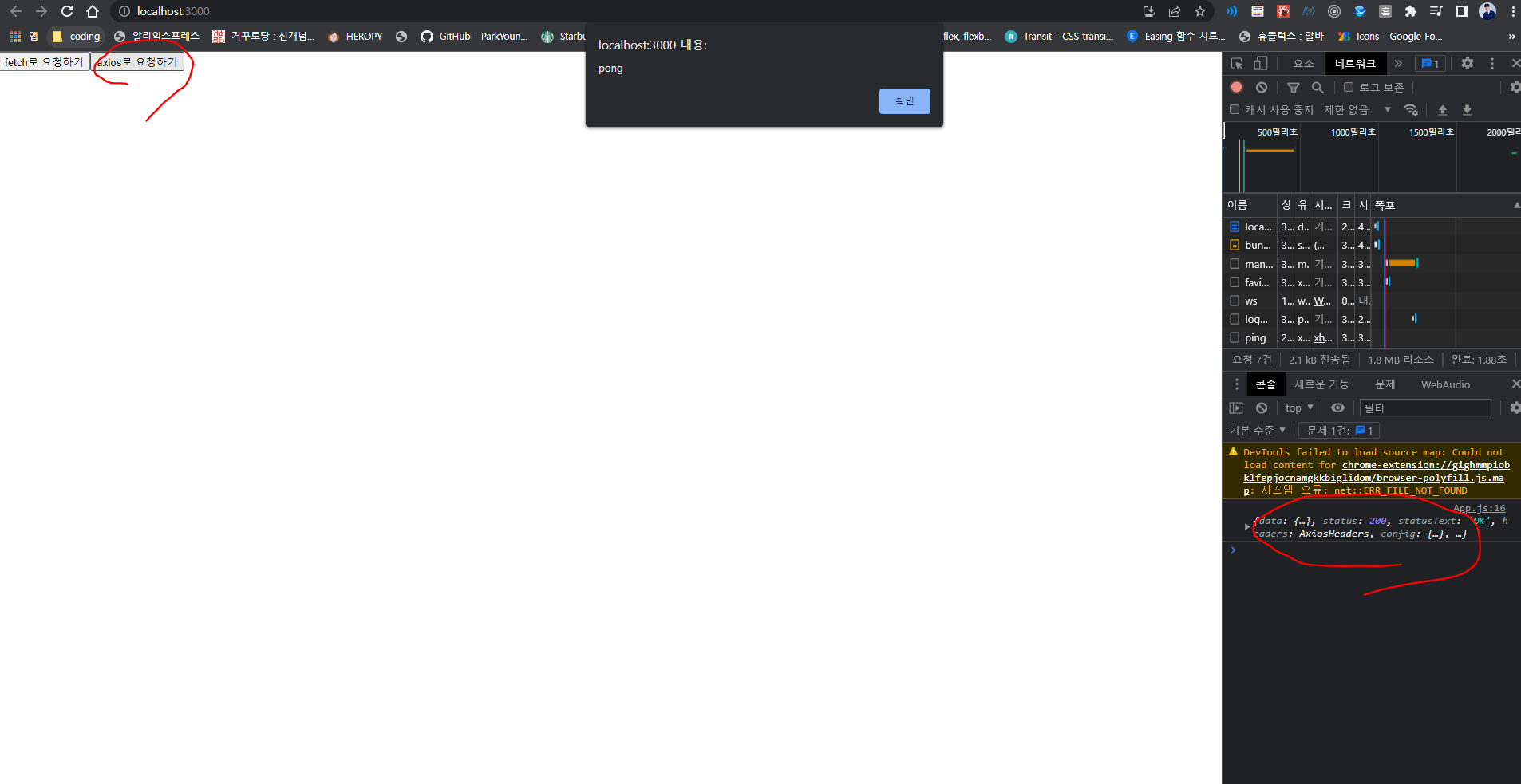Image resolution: width=1521 pixels, height=784 pixels.
Task: Select the 네트워크 tab
Action: [x=1355, y=63]
